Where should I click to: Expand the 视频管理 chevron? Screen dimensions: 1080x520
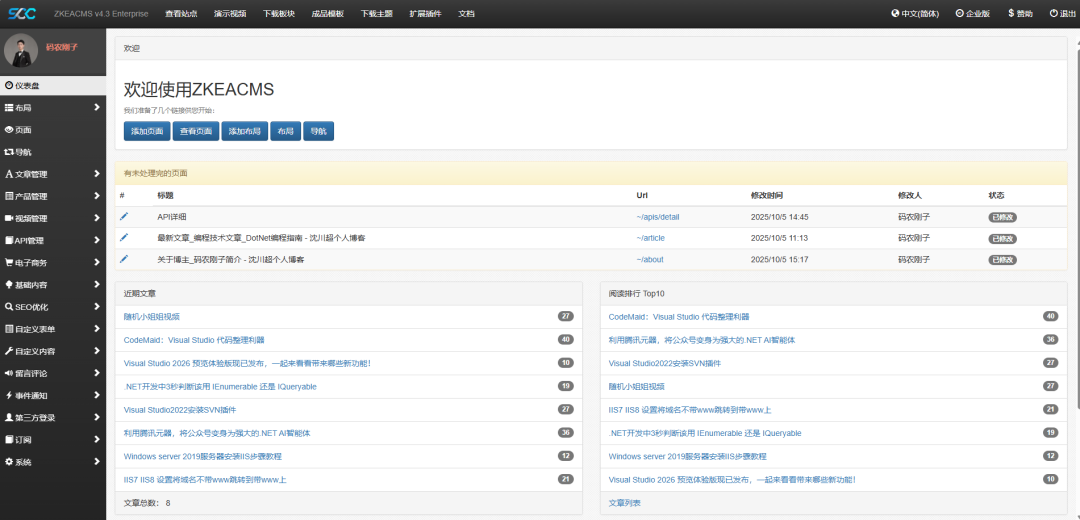pos(97,218)
